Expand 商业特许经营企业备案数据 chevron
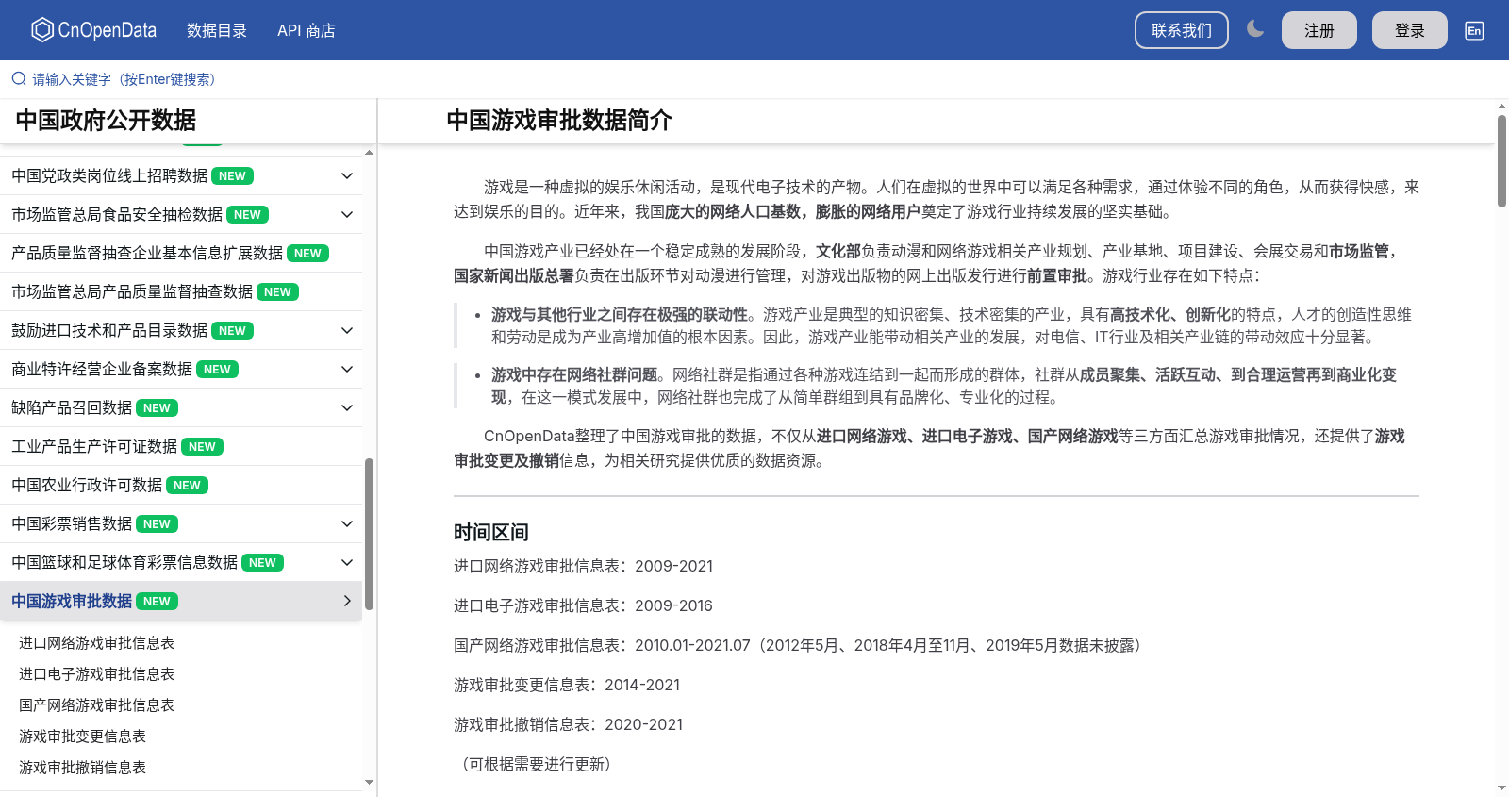The width and height of the screenshot is (1509, 812). click(347, 369)
